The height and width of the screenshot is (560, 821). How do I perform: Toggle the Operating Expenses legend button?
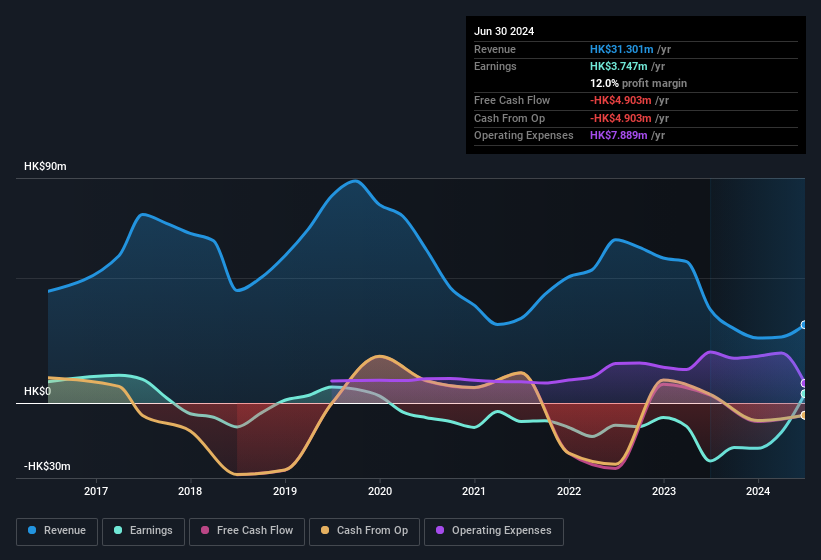pos(494,531)
